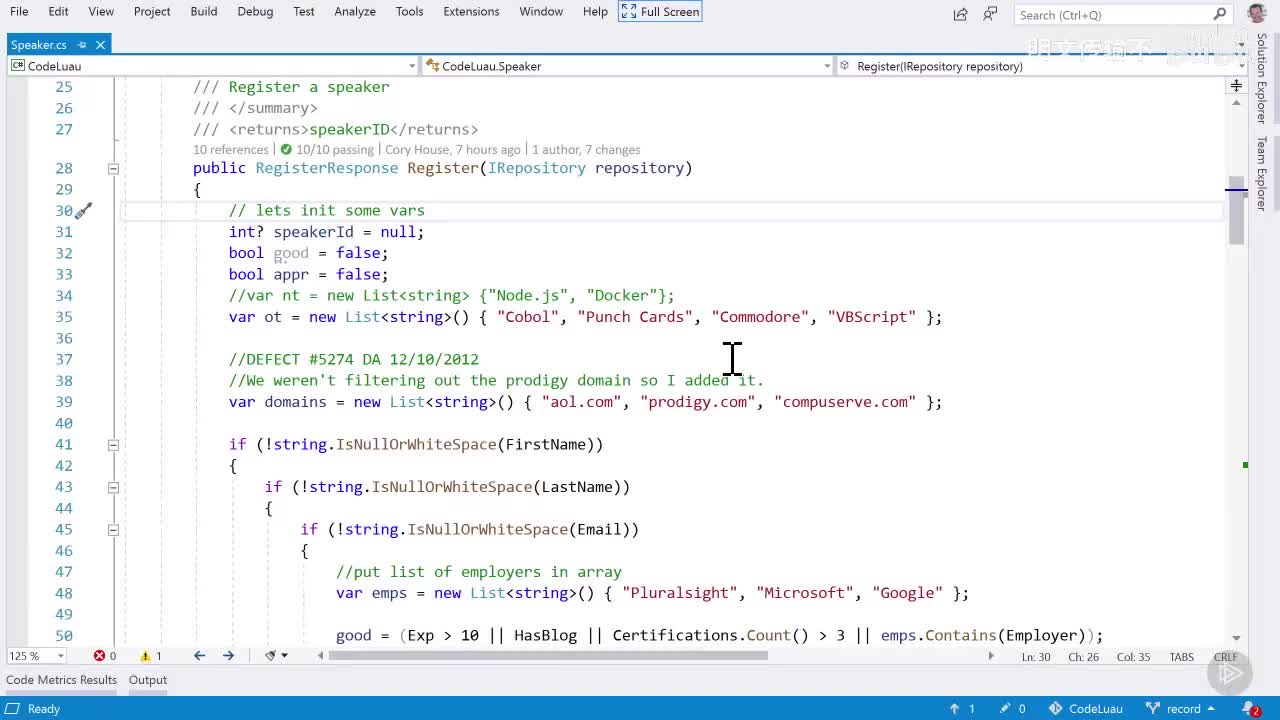Screen dimensions: 1280x720
Task: Open the Project menu
Action: (152, 11)
